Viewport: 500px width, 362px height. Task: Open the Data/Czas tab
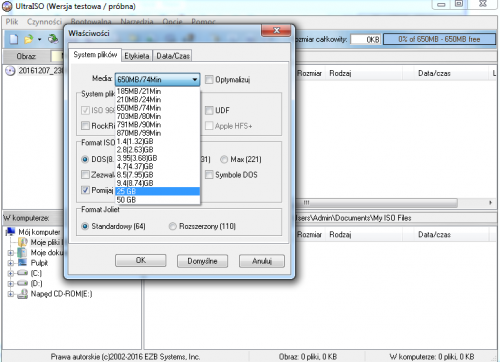point(173,56)
